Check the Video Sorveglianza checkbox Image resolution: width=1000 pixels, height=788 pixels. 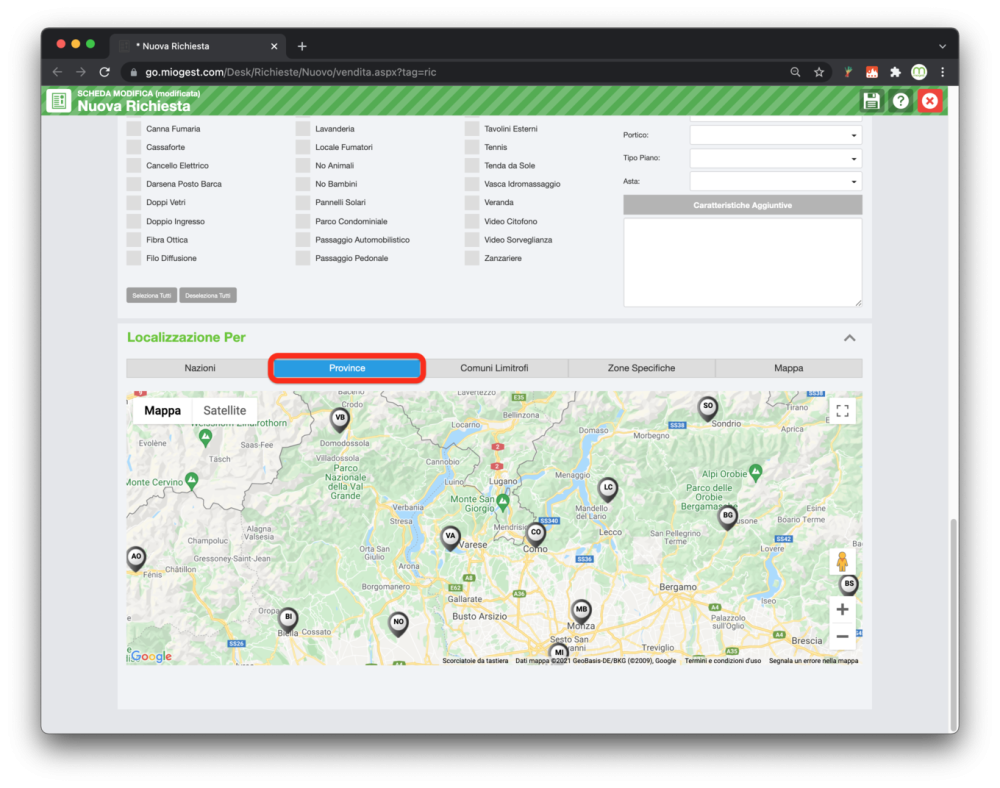[x=472, y=240]
